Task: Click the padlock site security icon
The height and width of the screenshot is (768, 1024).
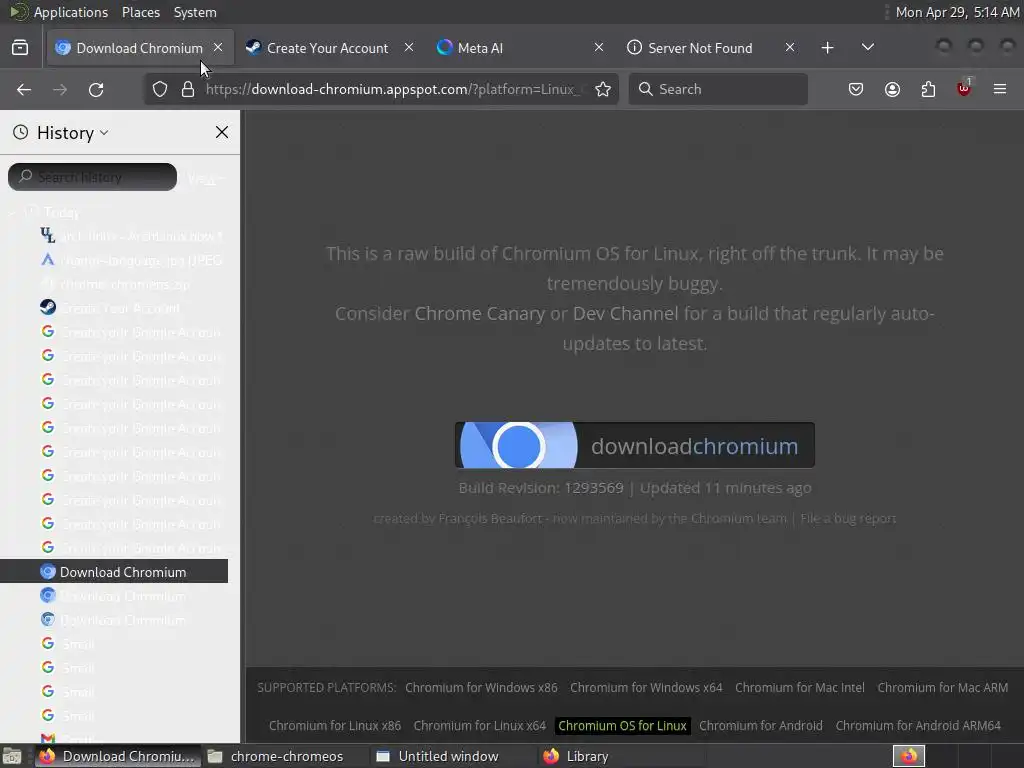Action: 188,89
